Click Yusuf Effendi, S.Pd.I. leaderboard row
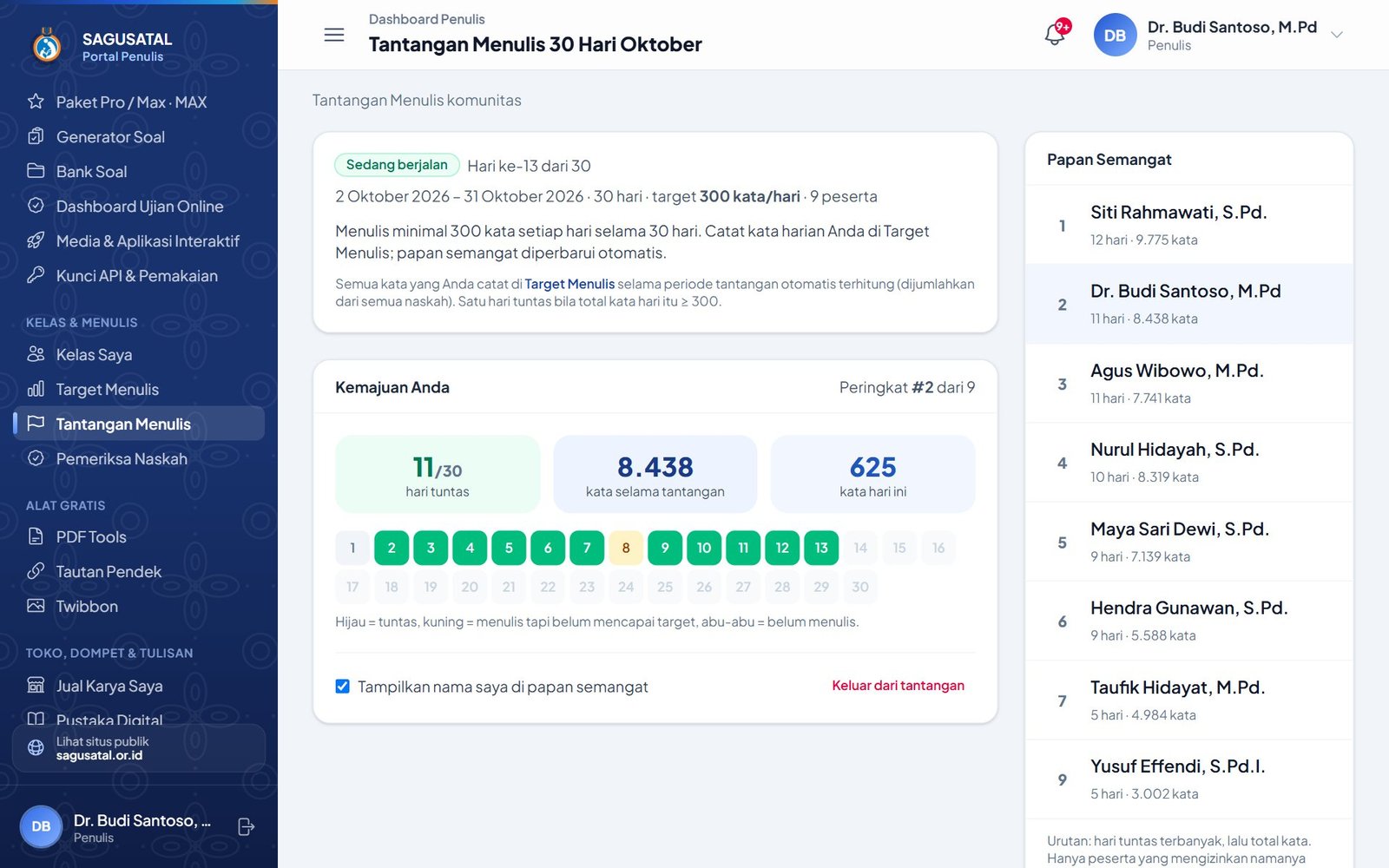The width and height of the screenshot is (1389, 868). pyautogui.click(x=1188, y=779)
